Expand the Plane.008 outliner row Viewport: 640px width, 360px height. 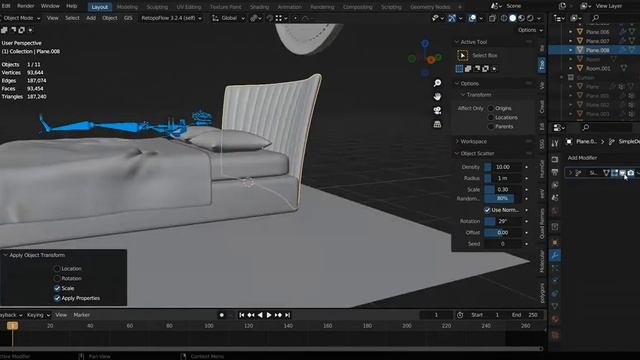pos(571,50)
